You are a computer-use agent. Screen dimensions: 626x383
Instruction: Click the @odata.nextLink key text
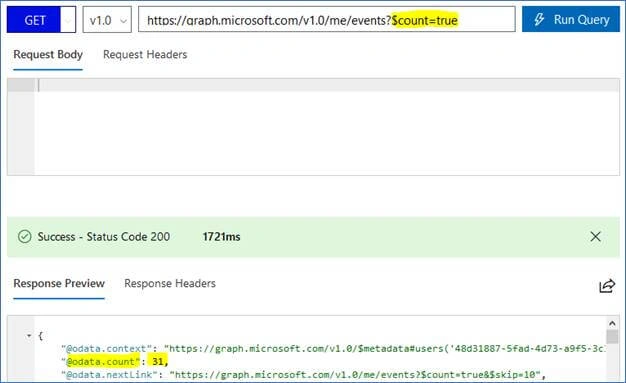[109, 375]
